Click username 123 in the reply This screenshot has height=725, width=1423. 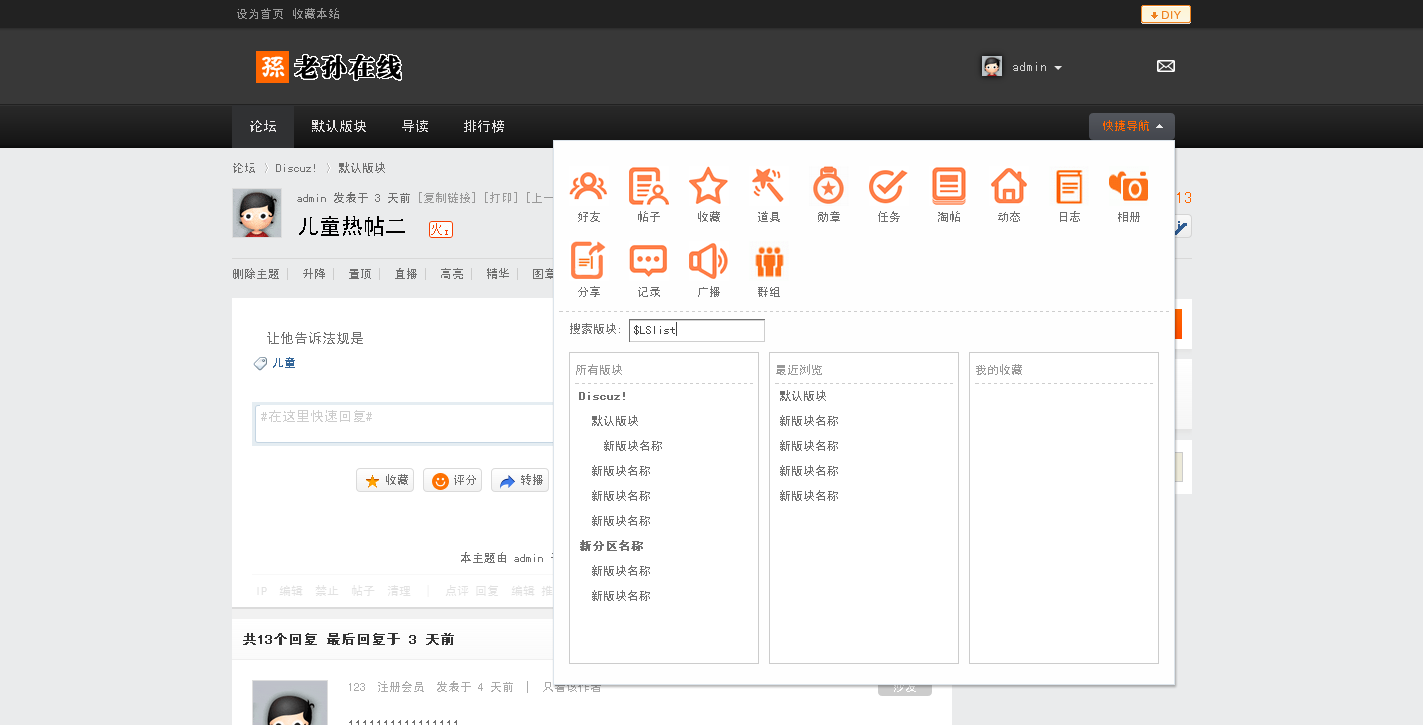click(x=357, y=687)
